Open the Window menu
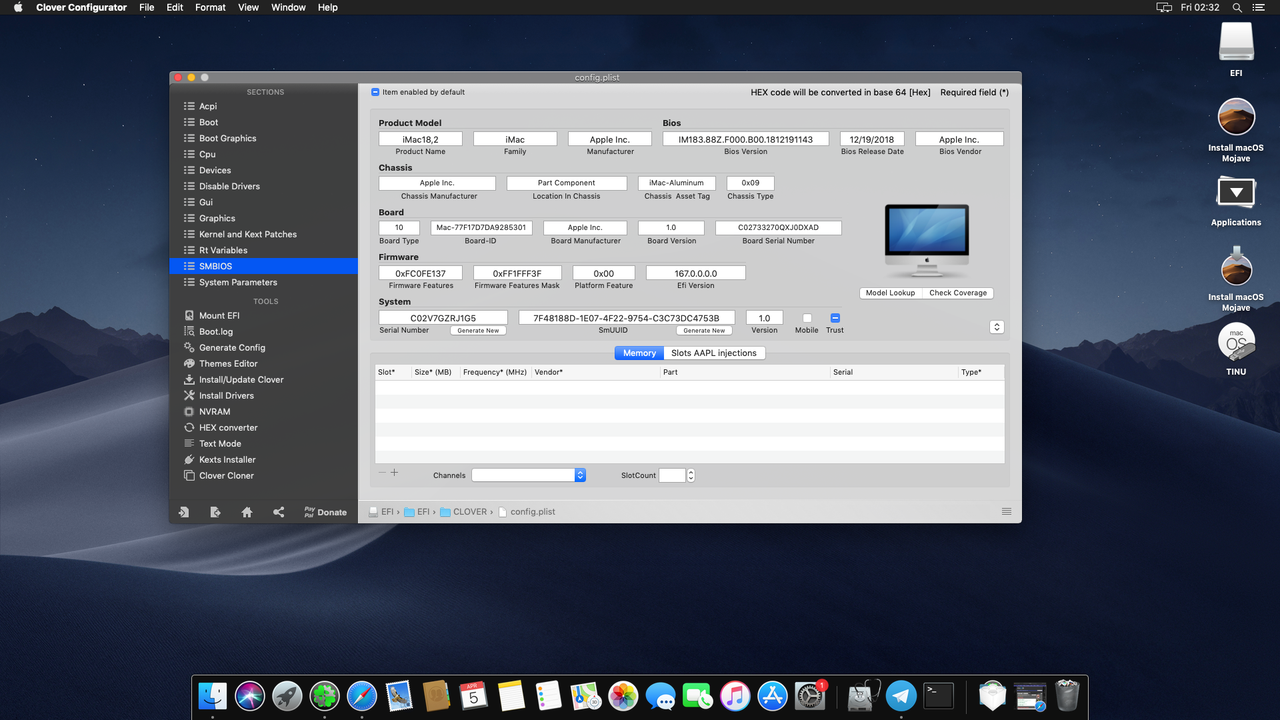1280x720 pixels. click(x=289, y=7)
